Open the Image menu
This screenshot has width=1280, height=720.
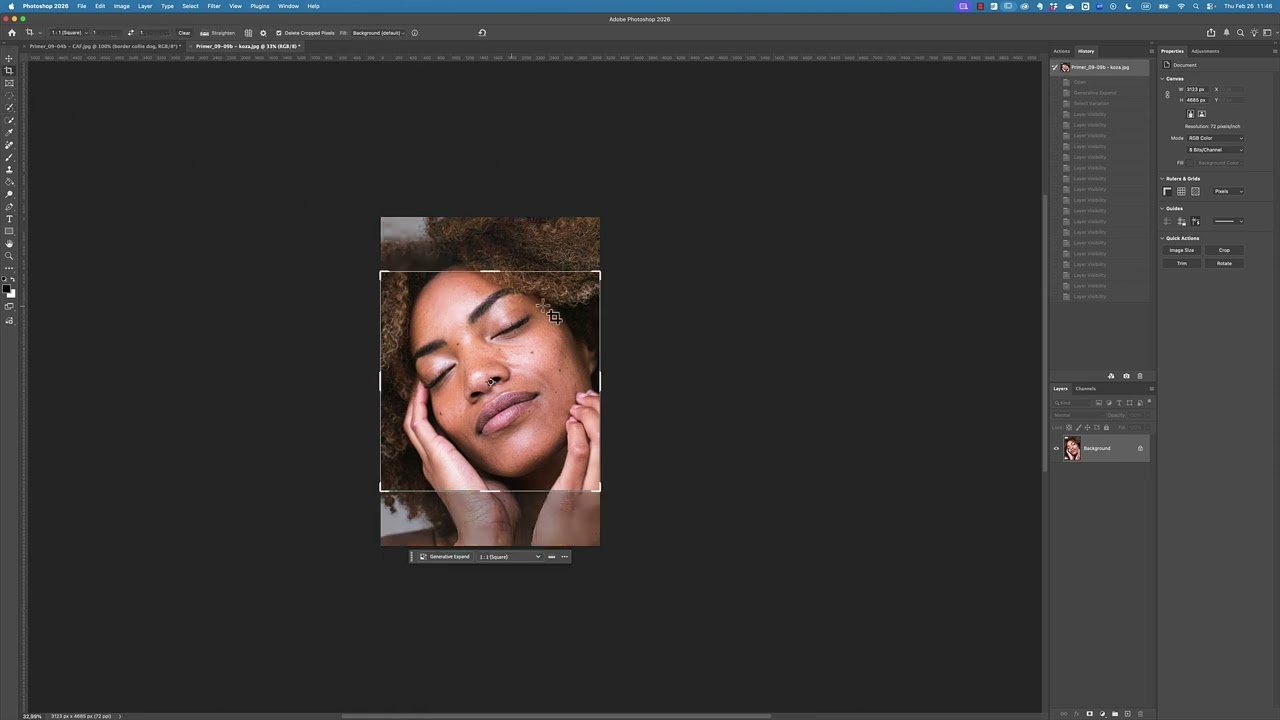pyautogui.click(x=121, y=6)
